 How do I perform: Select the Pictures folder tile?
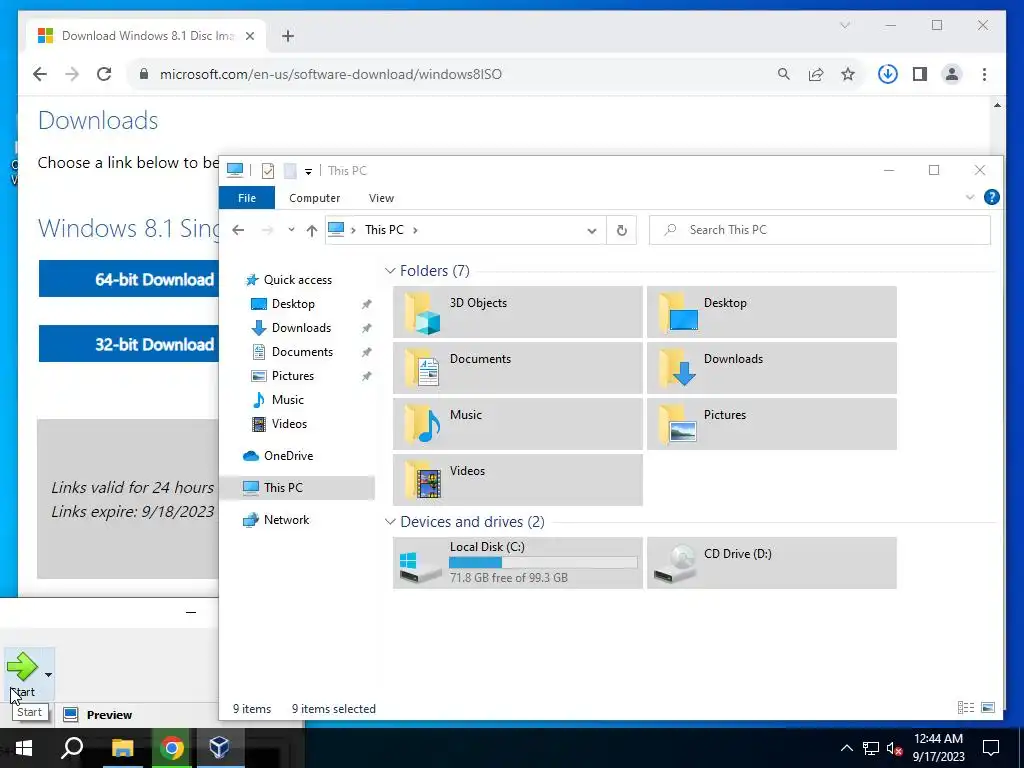pyautogui.click(x=772, y=424)
